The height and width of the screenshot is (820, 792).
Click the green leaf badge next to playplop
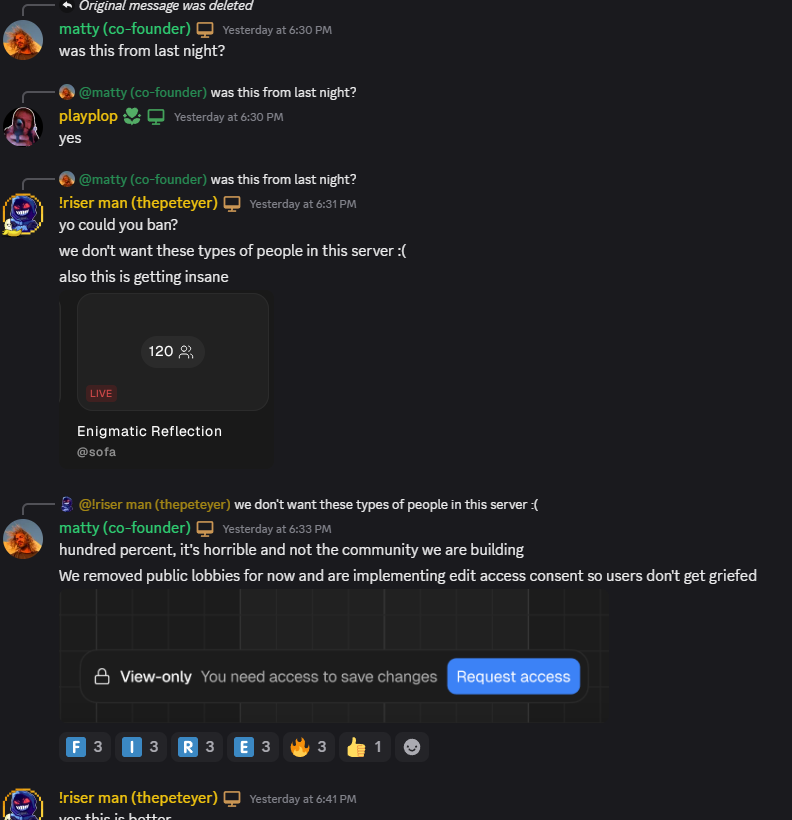click(x=133, y=117)
